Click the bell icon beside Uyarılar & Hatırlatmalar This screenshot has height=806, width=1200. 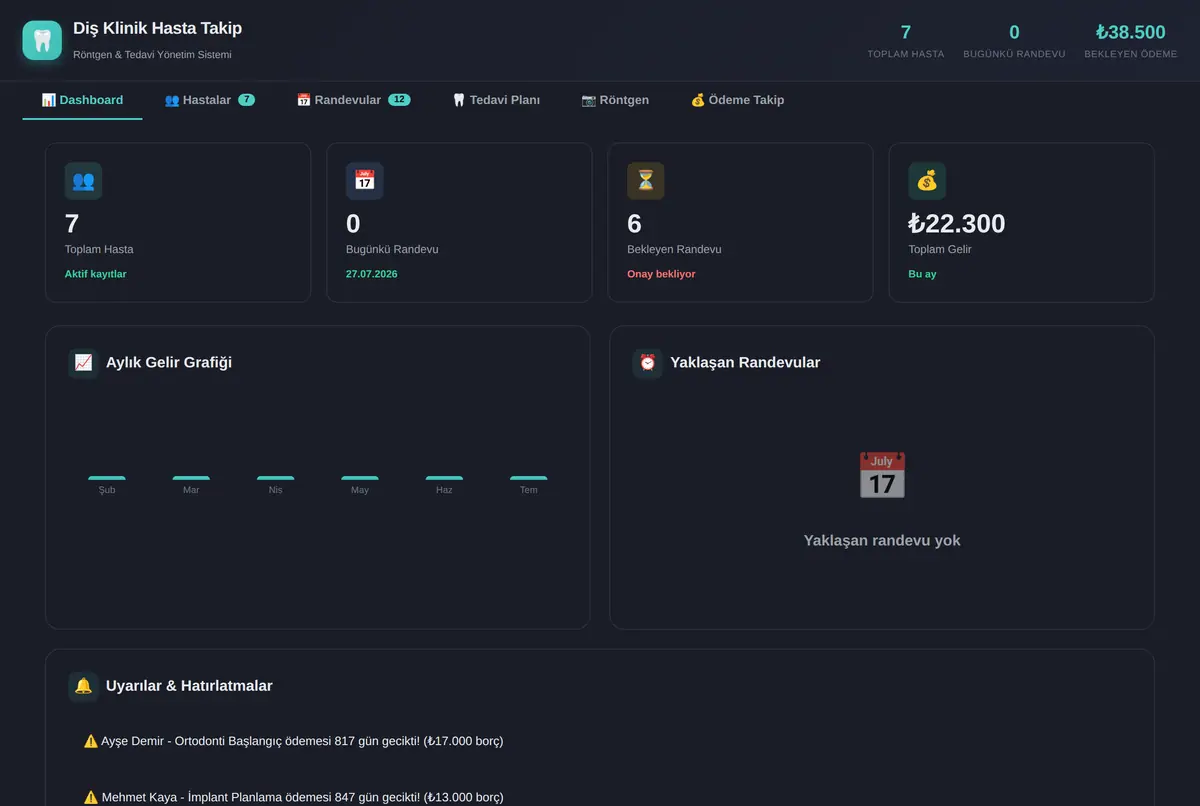tap(84, 686)
